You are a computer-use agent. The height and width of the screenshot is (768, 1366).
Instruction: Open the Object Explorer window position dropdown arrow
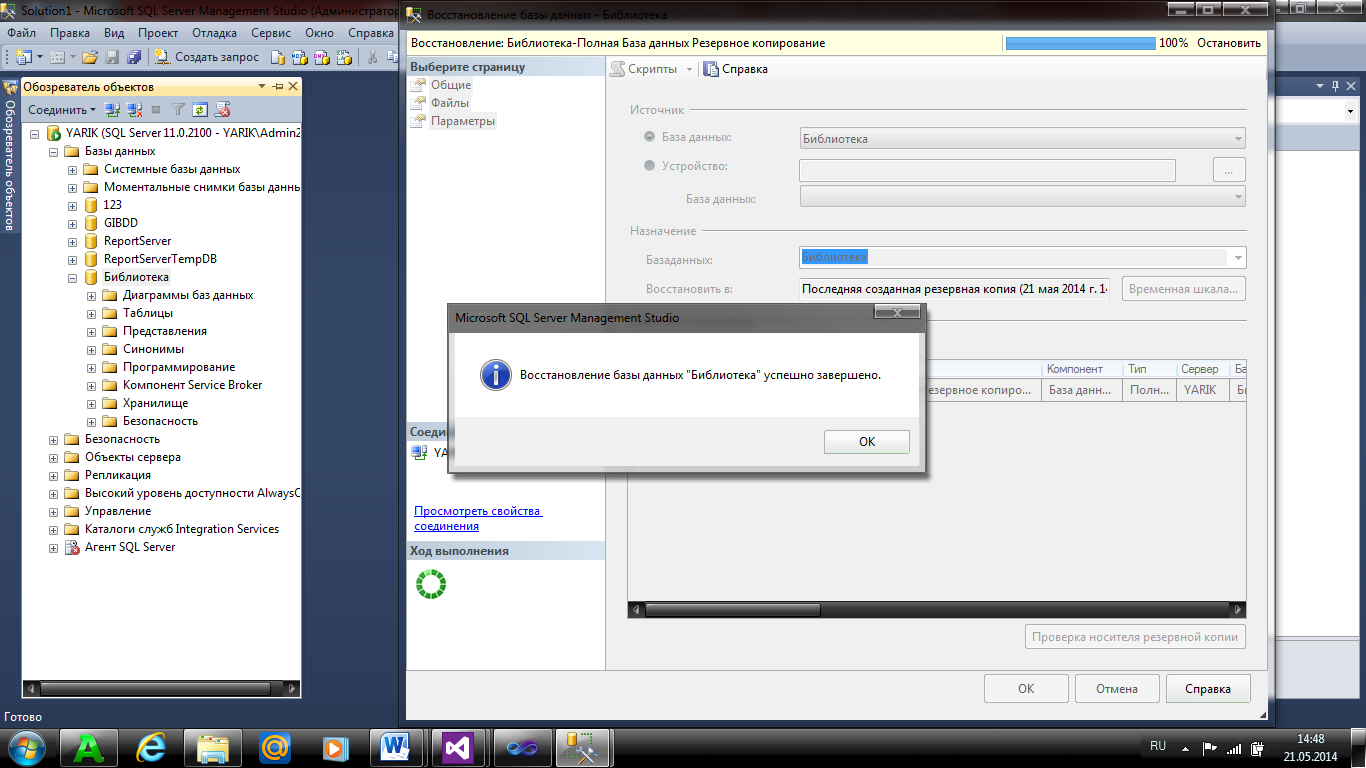(263, 87)
